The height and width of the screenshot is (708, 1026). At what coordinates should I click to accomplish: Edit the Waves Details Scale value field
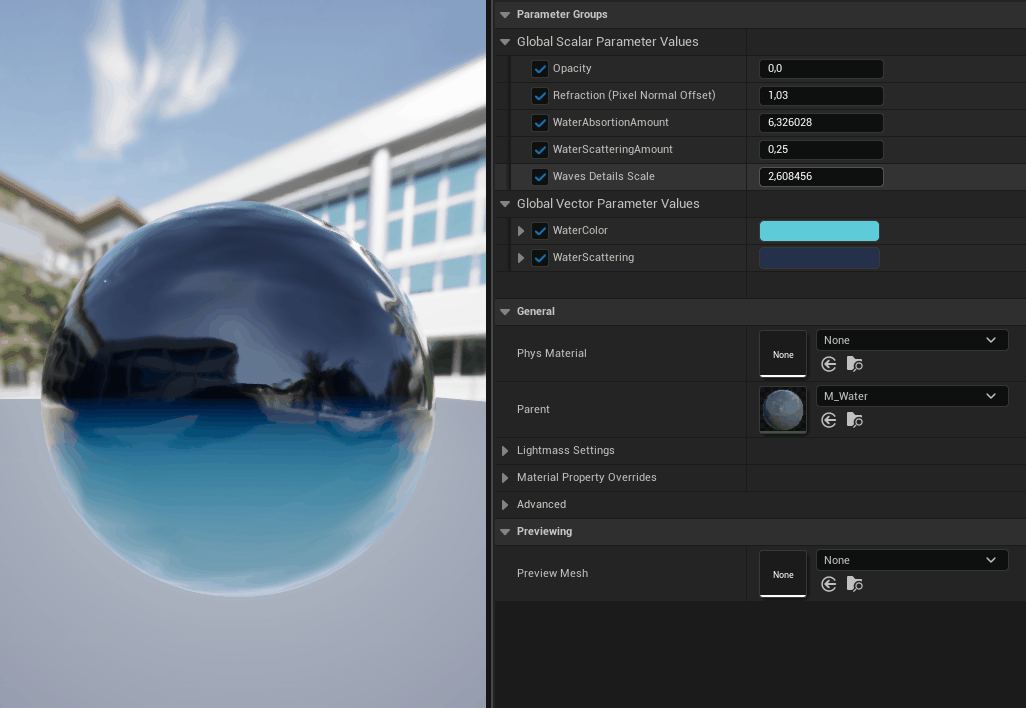[820, 175]
